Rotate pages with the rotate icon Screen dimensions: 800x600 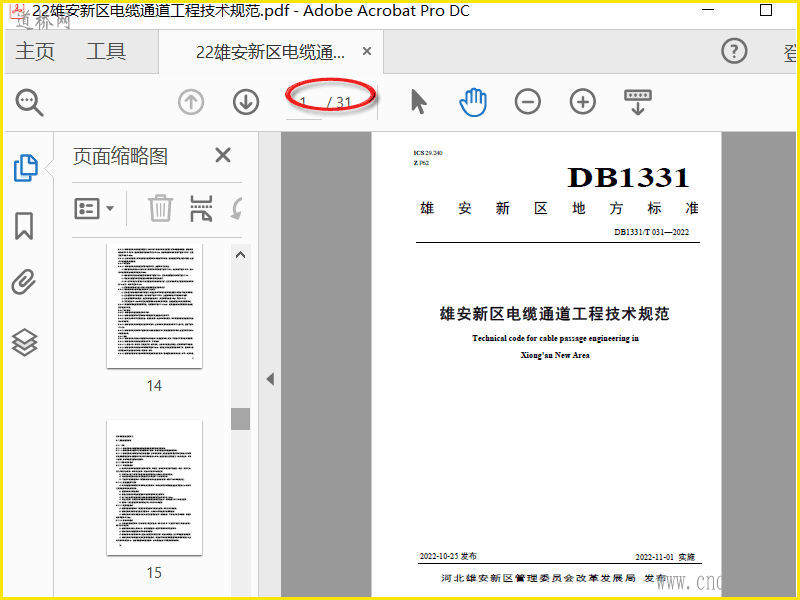236,208
